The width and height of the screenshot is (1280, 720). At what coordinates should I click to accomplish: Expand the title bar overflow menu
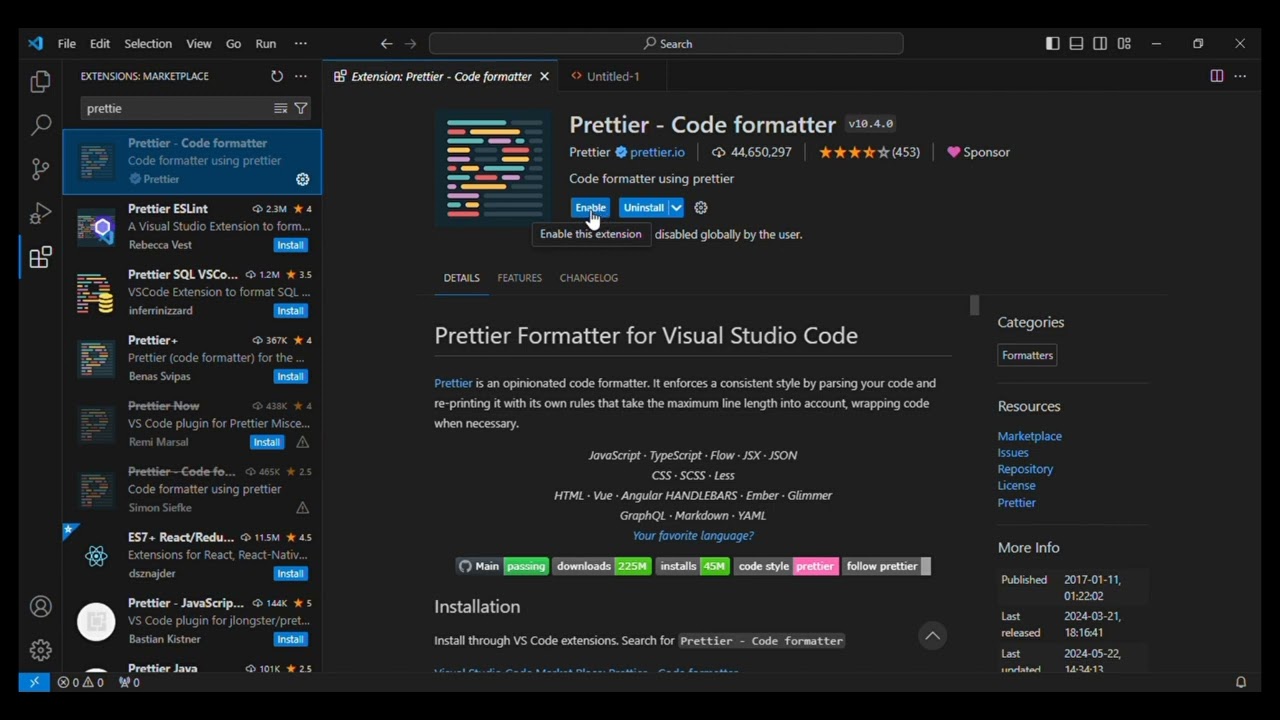point(300,44)
